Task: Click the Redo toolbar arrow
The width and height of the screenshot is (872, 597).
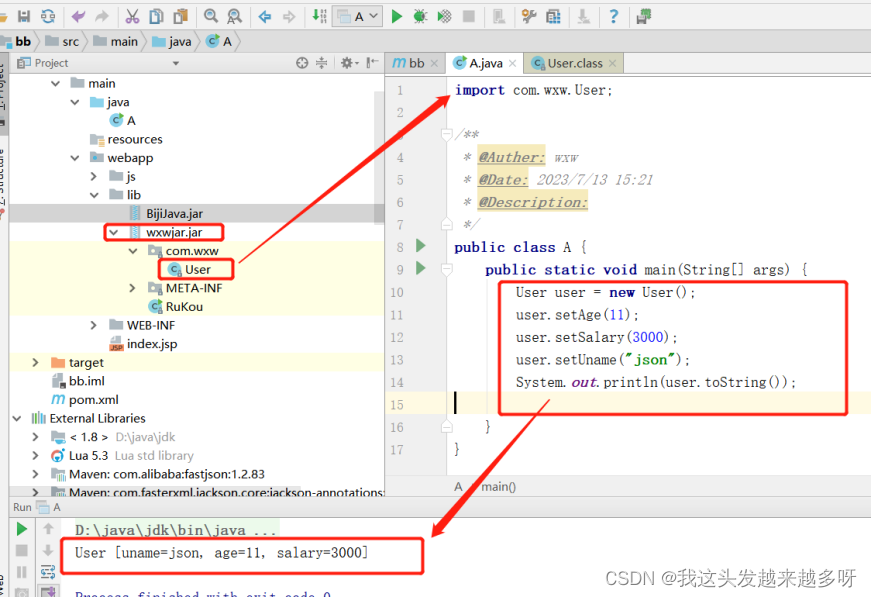Action: 102,17
